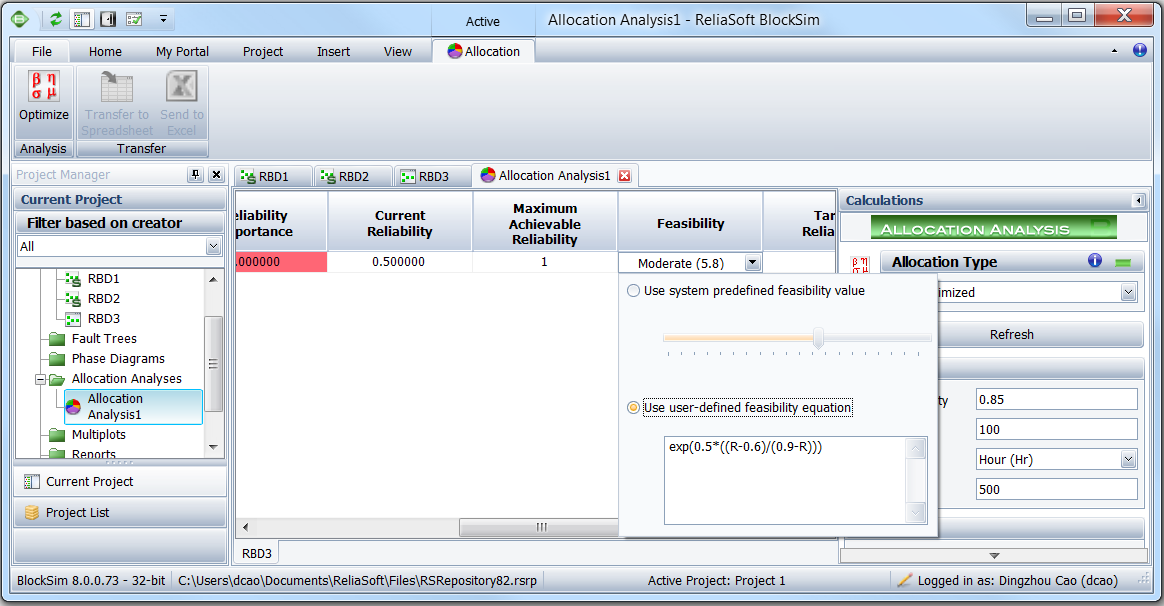The height and width of the screenshot is (606, 1164).
Task: Switch to the Project ribbon tab
Action: tap(263, 51)
